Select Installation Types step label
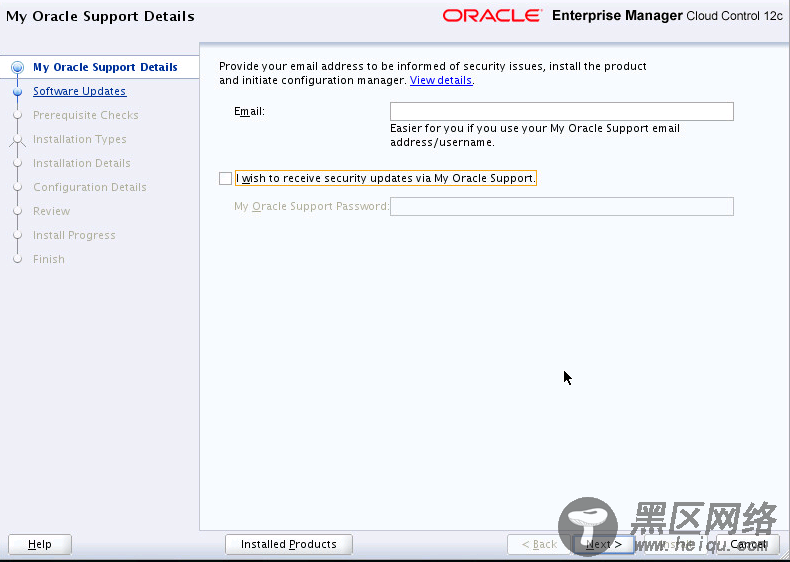The image size is (790, 562). (x=80, y=139)
